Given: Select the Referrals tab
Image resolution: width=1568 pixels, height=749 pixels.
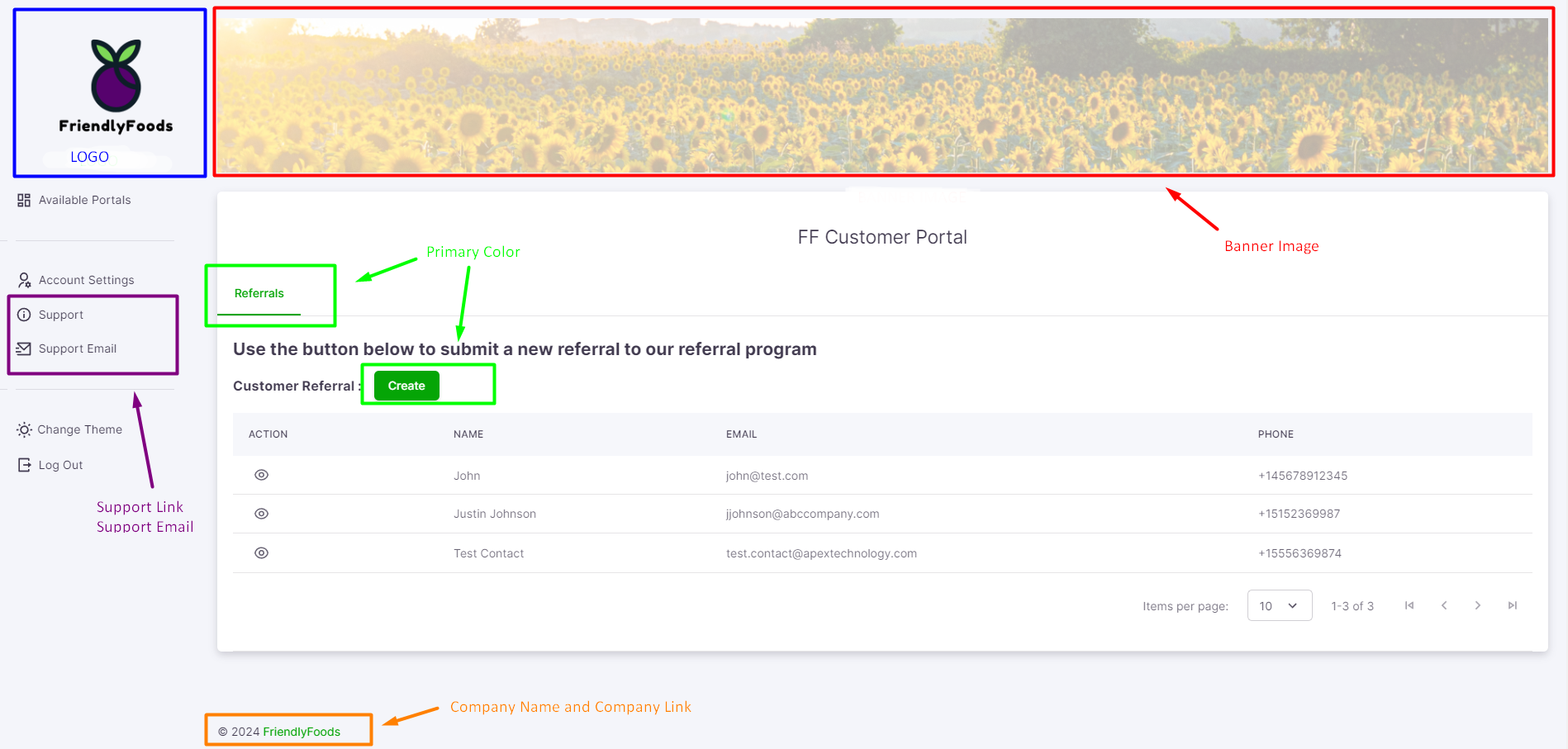Looking at the screenshot, I should [x=259, y=293].
